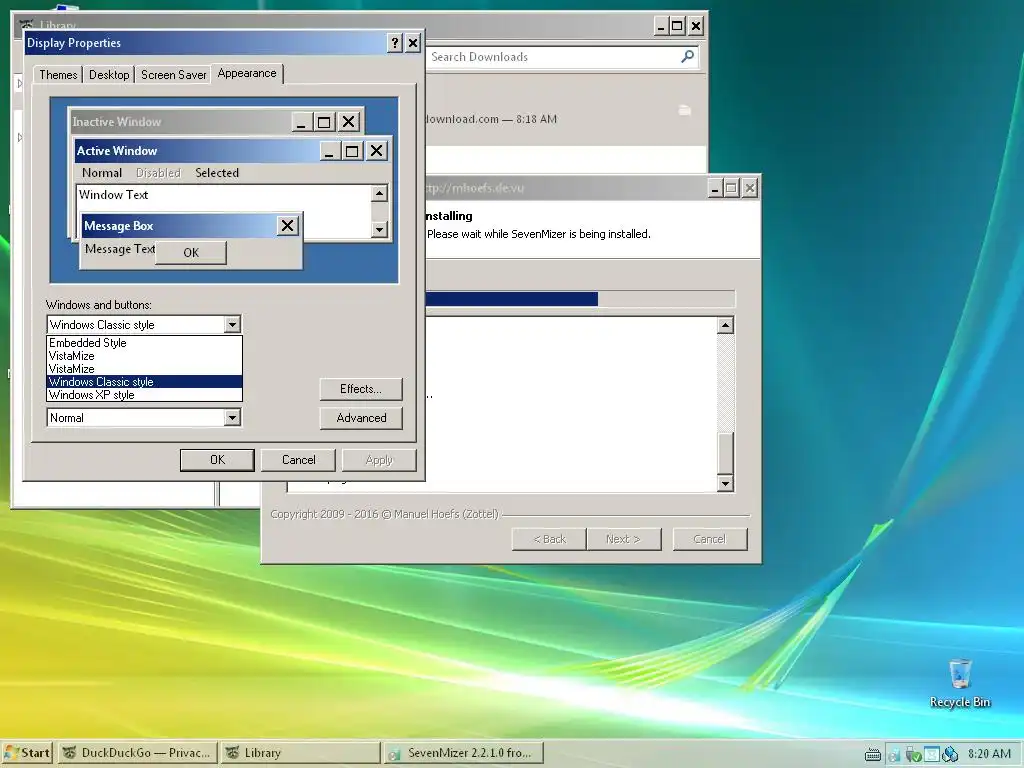Choose Windows Classic style in the list

click(144, 382)
